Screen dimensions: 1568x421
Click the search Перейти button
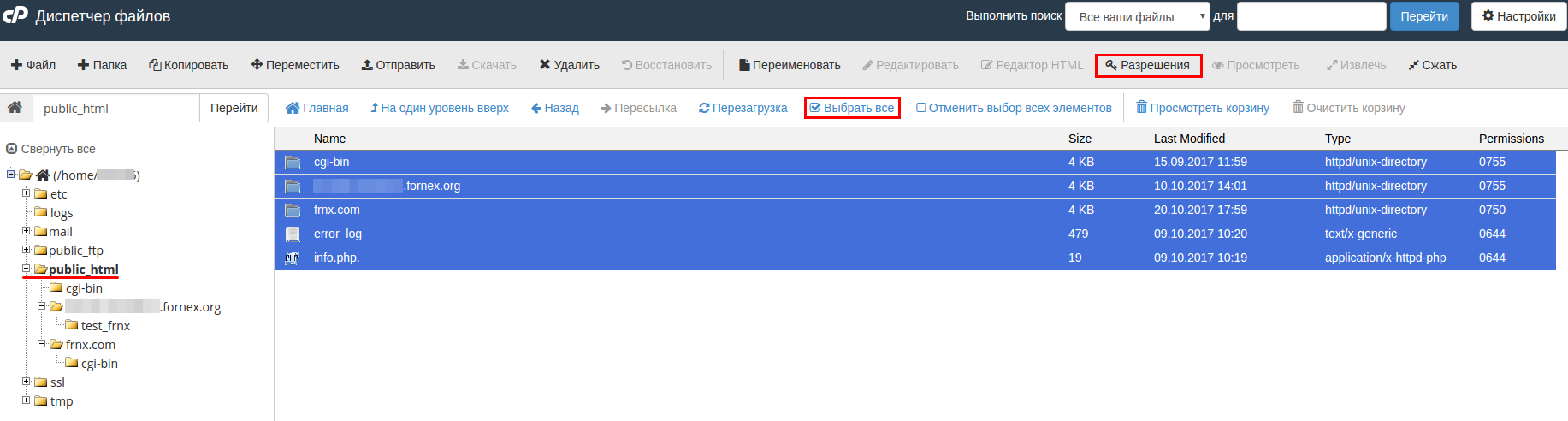[1424, 16]
